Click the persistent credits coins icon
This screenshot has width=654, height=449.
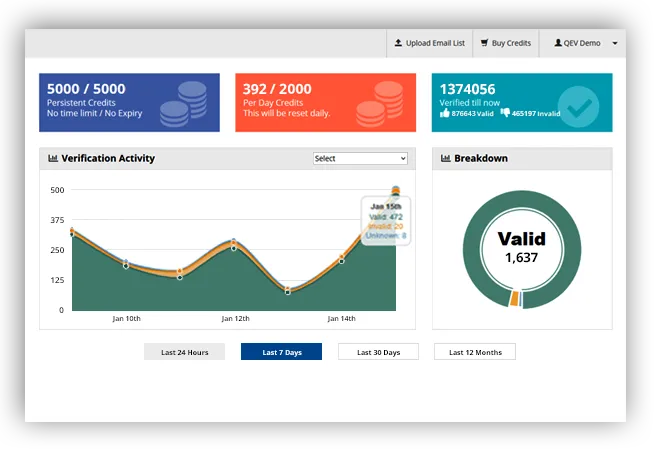[x=184, y=104]
